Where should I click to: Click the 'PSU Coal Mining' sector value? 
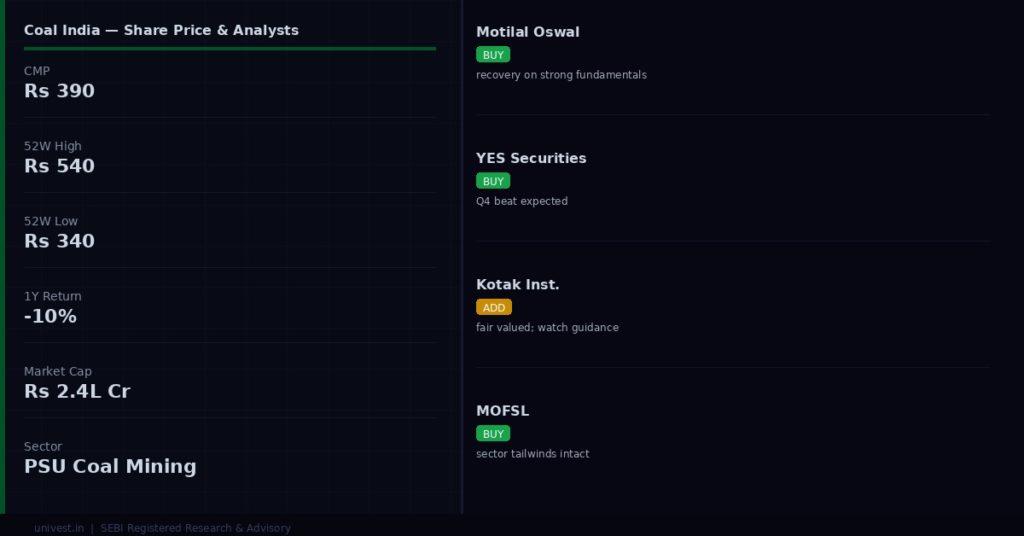(x=110, y=466)
